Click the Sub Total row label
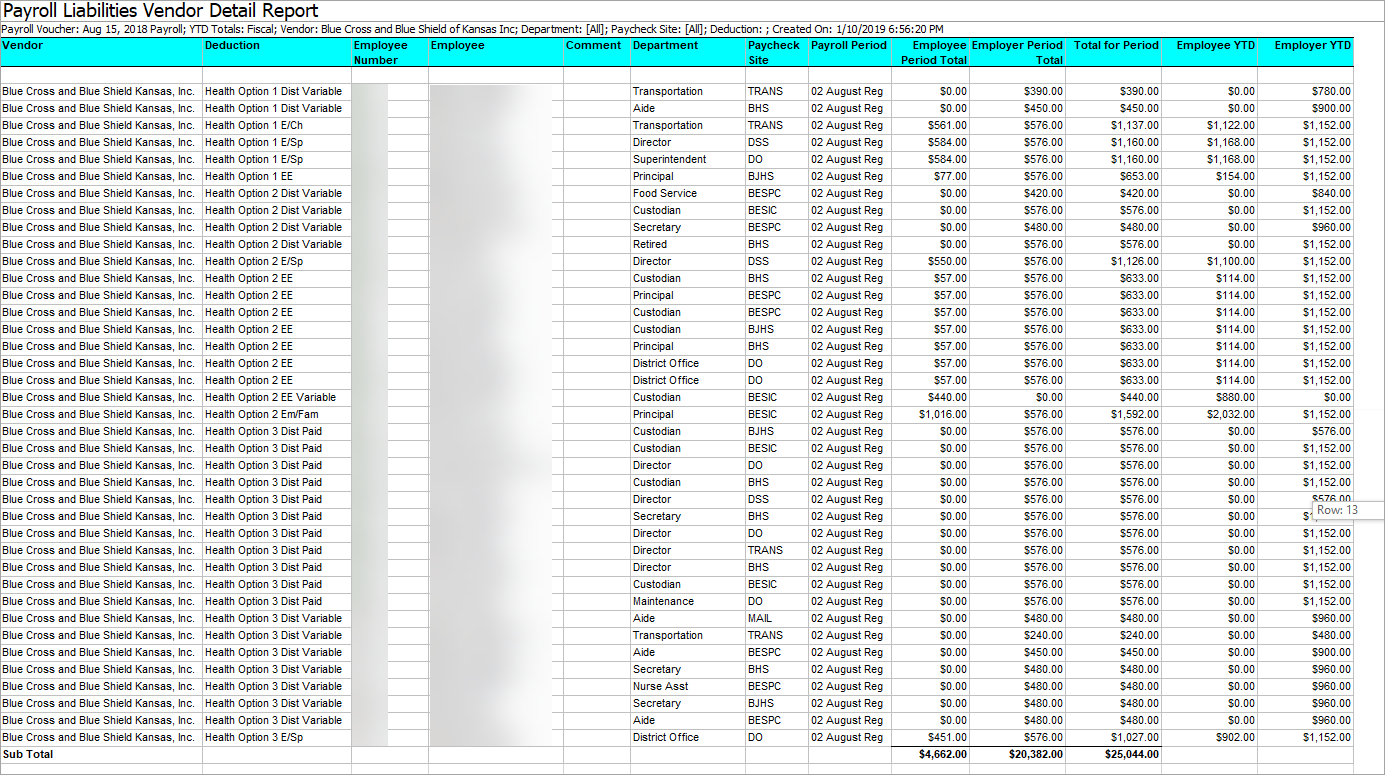1385x775 pixels. click(x=28, y=755)
